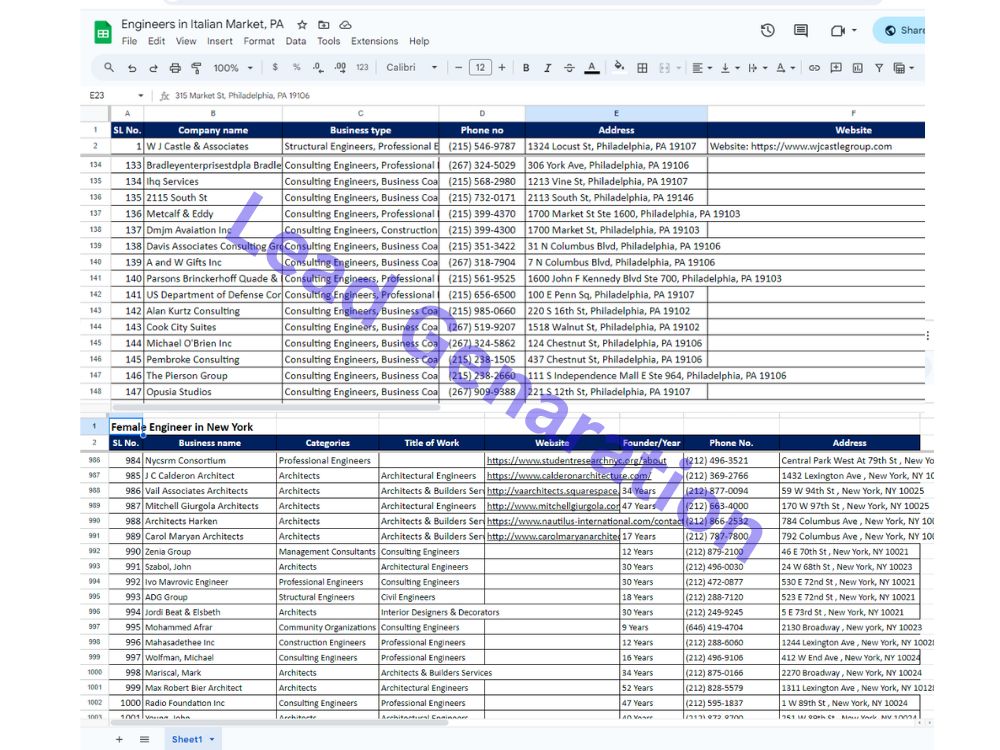Open the Format menu
1000x750 pixels.
click(259, 41)
